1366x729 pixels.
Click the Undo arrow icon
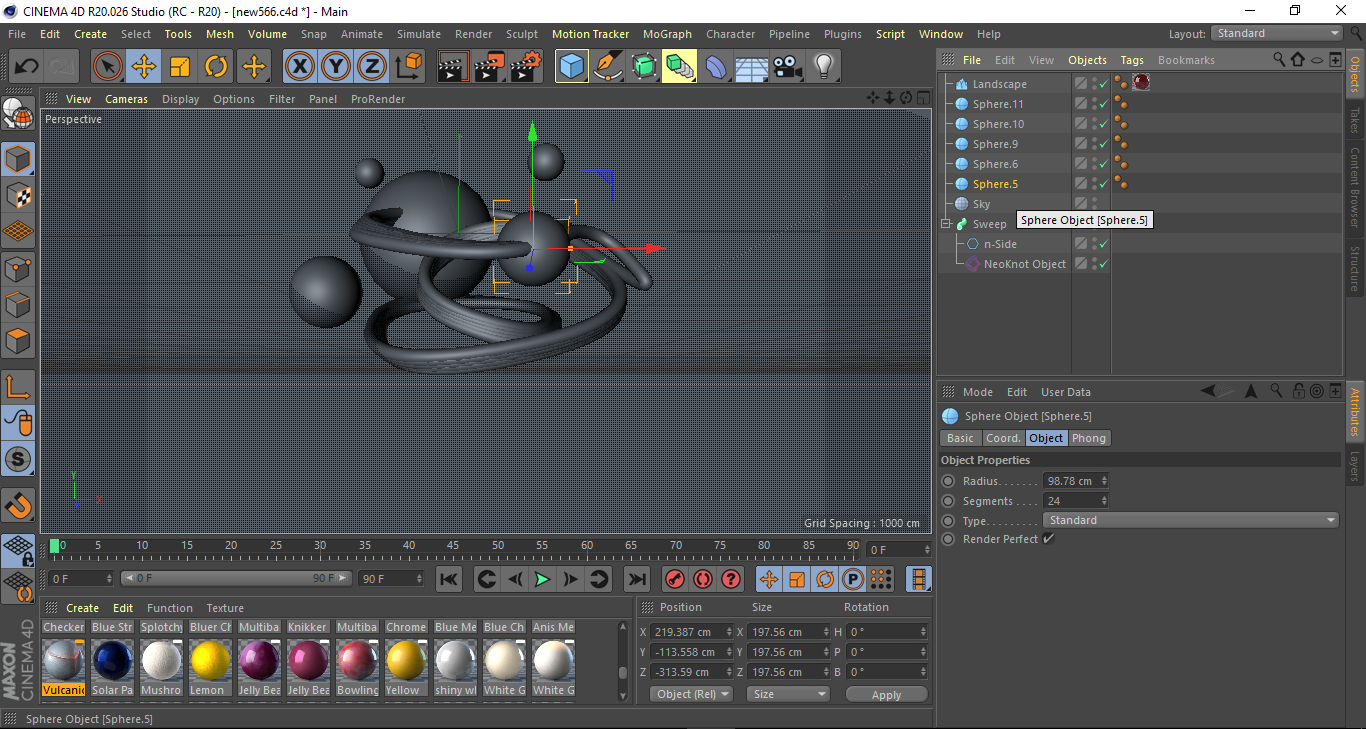tap(27, 67)
